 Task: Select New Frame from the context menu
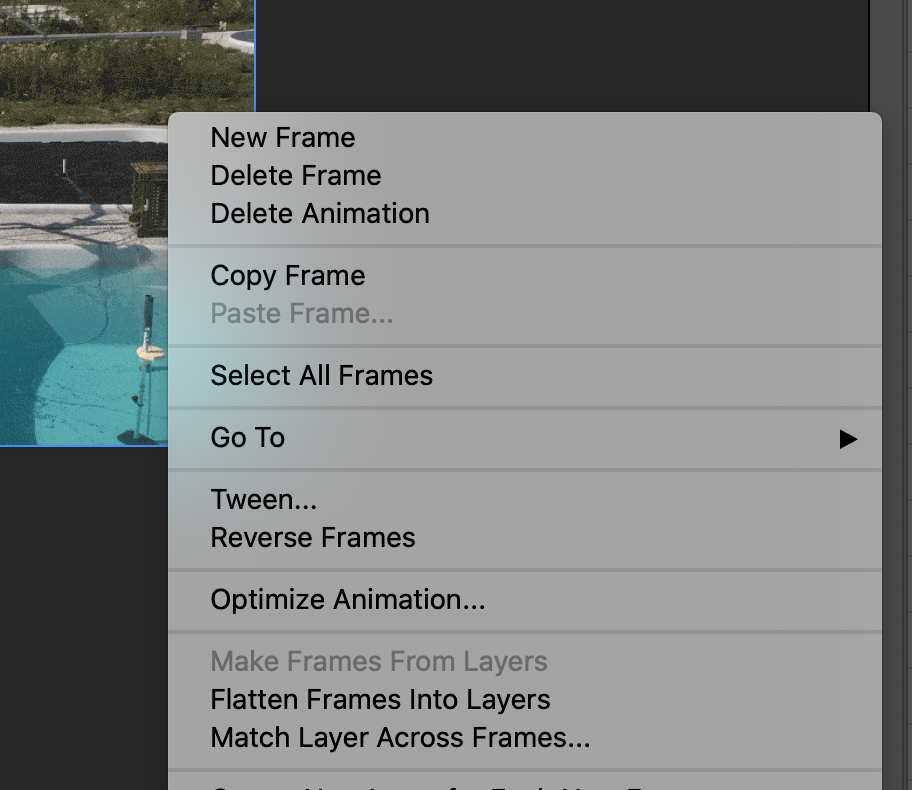click(x=282, y=137)
